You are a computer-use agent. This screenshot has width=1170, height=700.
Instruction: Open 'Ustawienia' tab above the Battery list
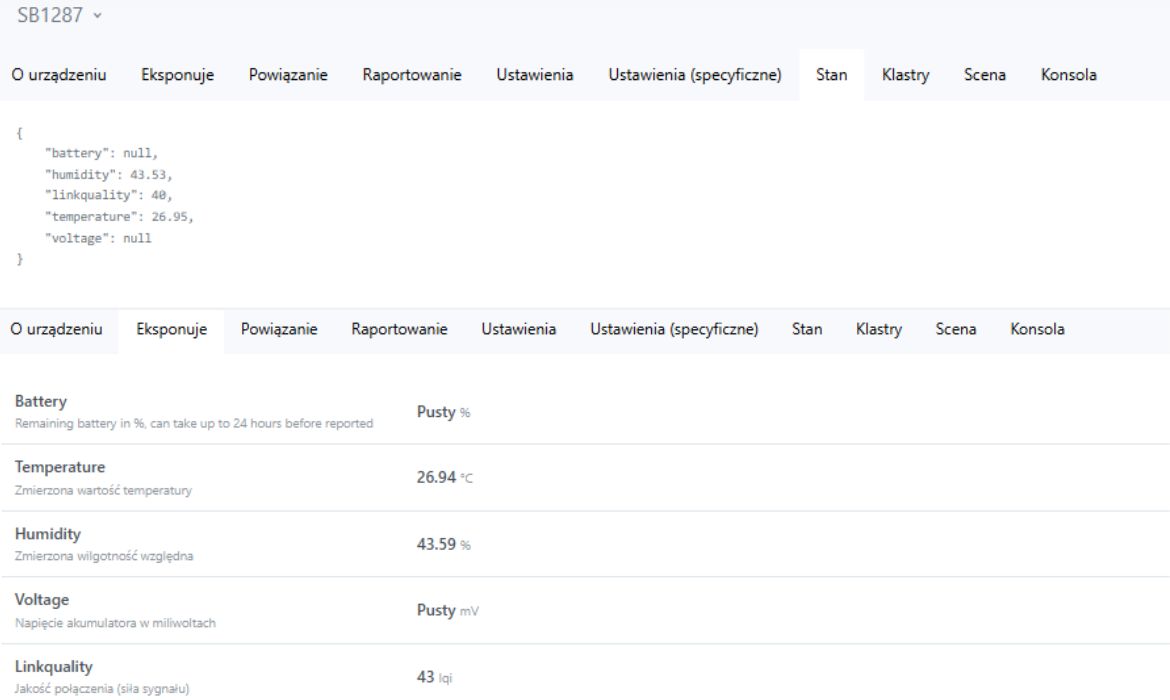pos(519,329)
